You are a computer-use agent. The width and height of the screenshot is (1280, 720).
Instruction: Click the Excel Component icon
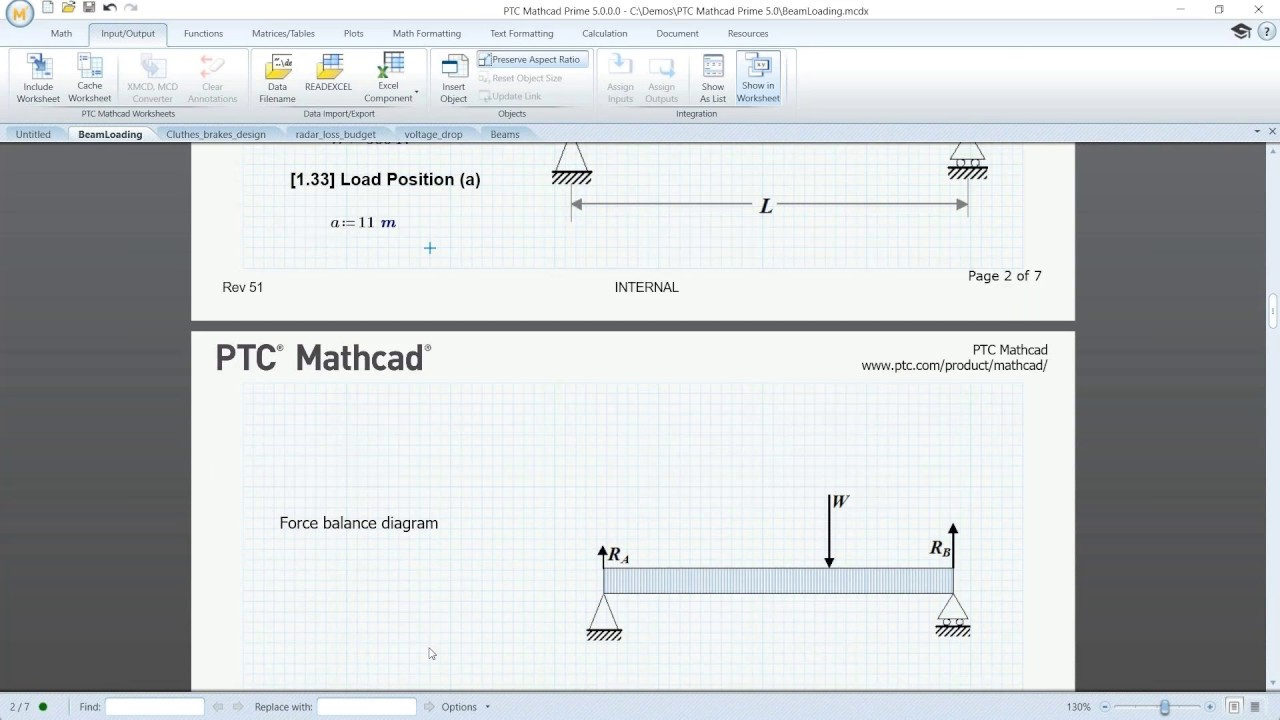pyautogui.click(x=390, y=66)
